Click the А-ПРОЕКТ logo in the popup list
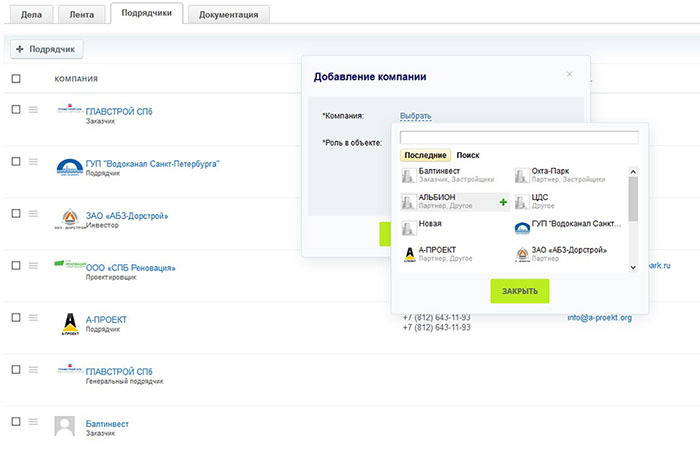700x450 pixels. point(409,254)
